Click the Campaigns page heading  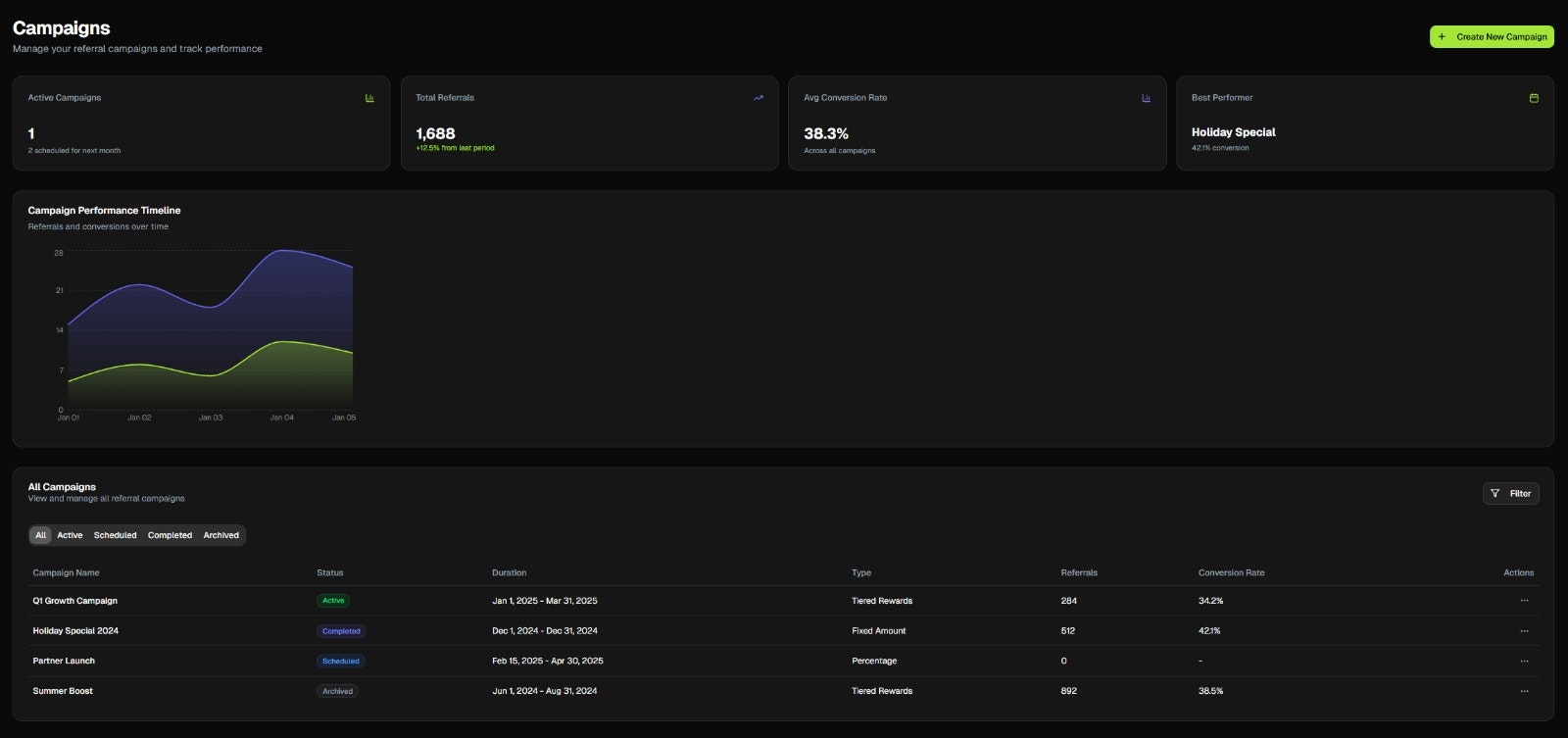tap(61, 28)
